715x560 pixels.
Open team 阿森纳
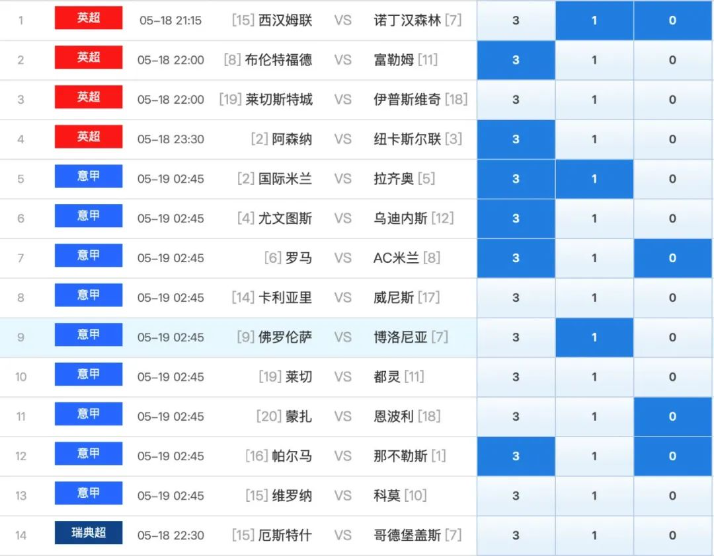pyautogui.click(x=292, y=140)
